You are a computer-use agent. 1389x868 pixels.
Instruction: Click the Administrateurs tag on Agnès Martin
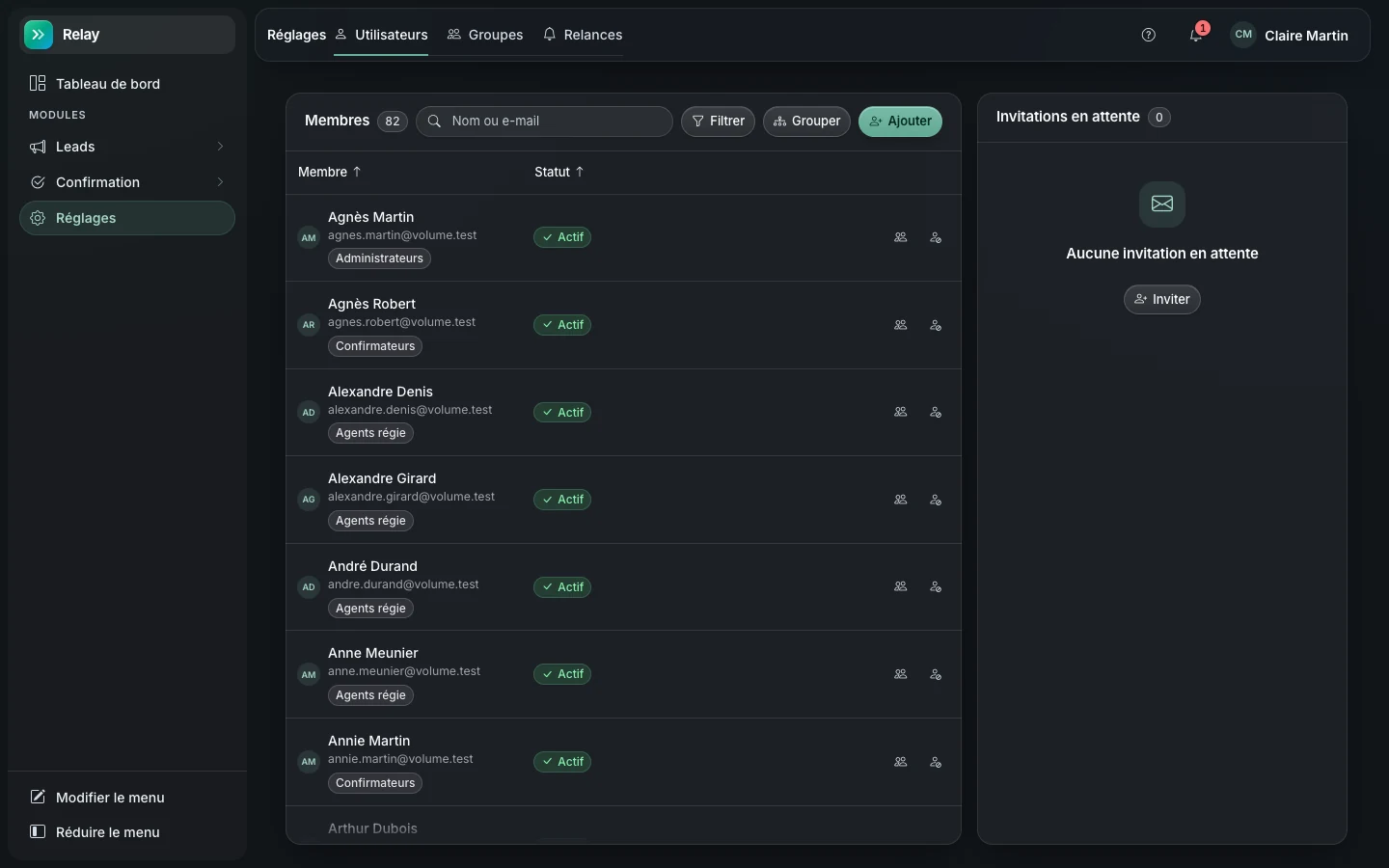click(379, 258)
